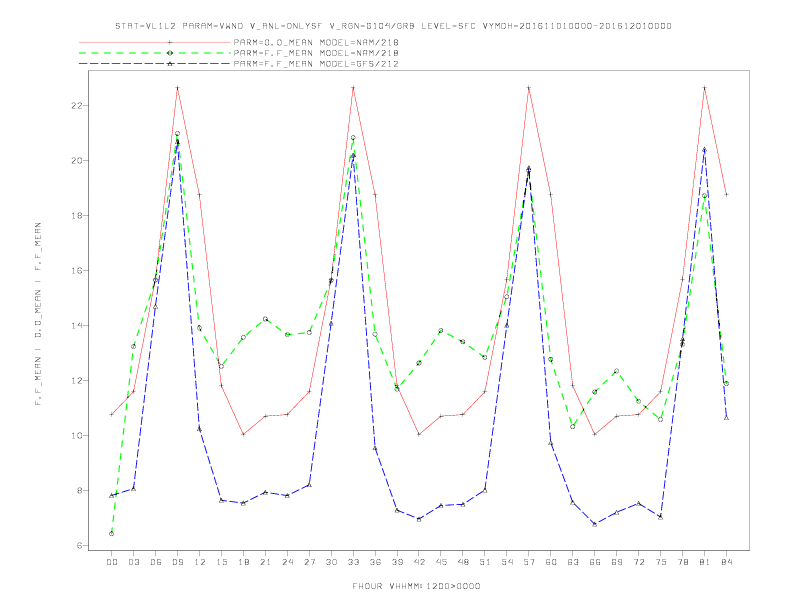
Task: Click x-axis tick label 78
Action: pos(682,562)
